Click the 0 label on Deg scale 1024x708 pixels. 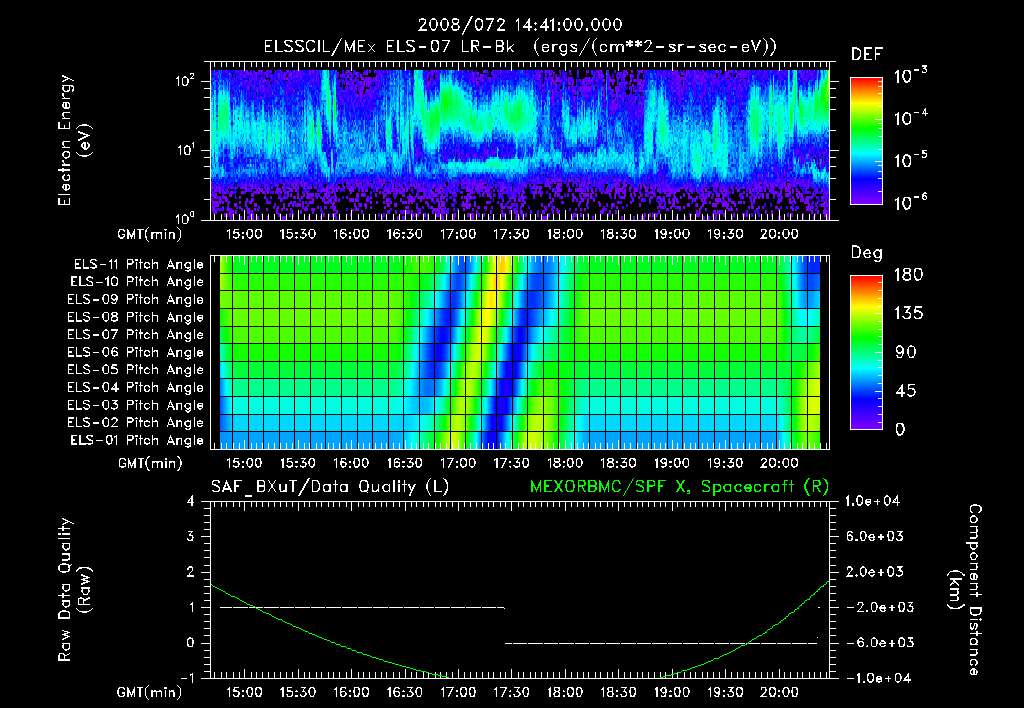[x=901, y=429]
